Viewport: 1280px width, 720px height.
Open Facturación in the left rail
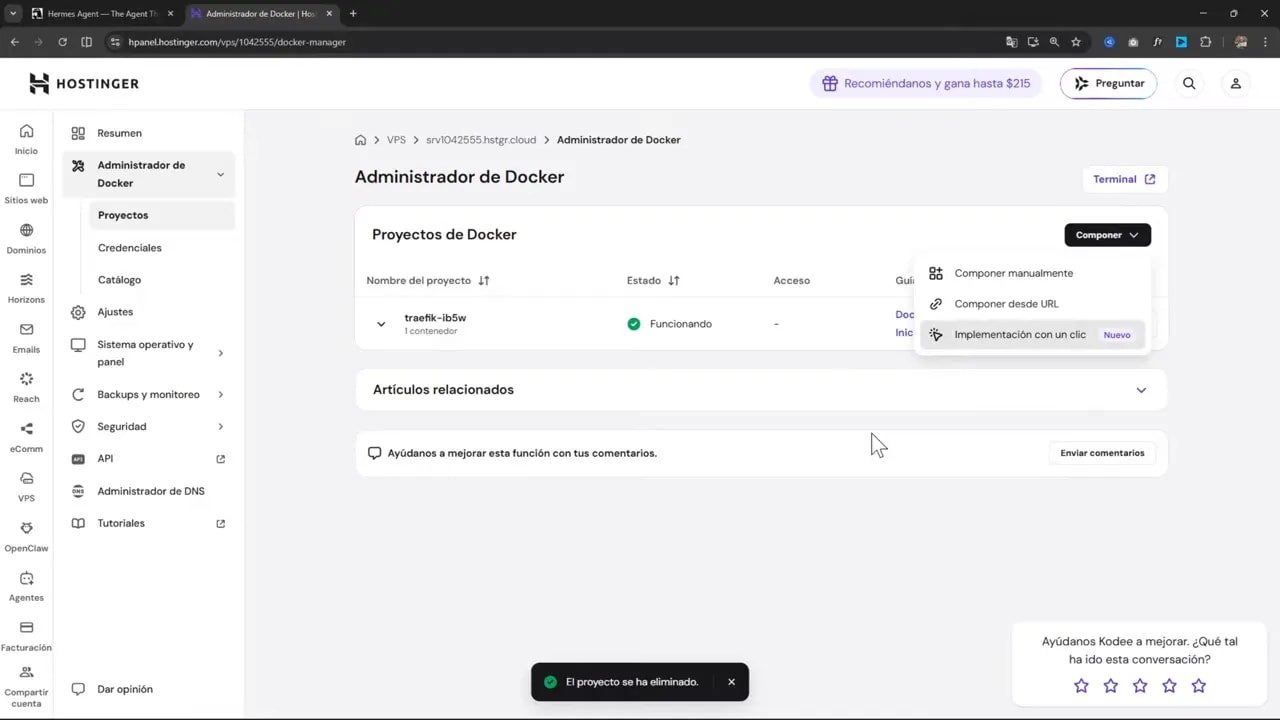26,635
